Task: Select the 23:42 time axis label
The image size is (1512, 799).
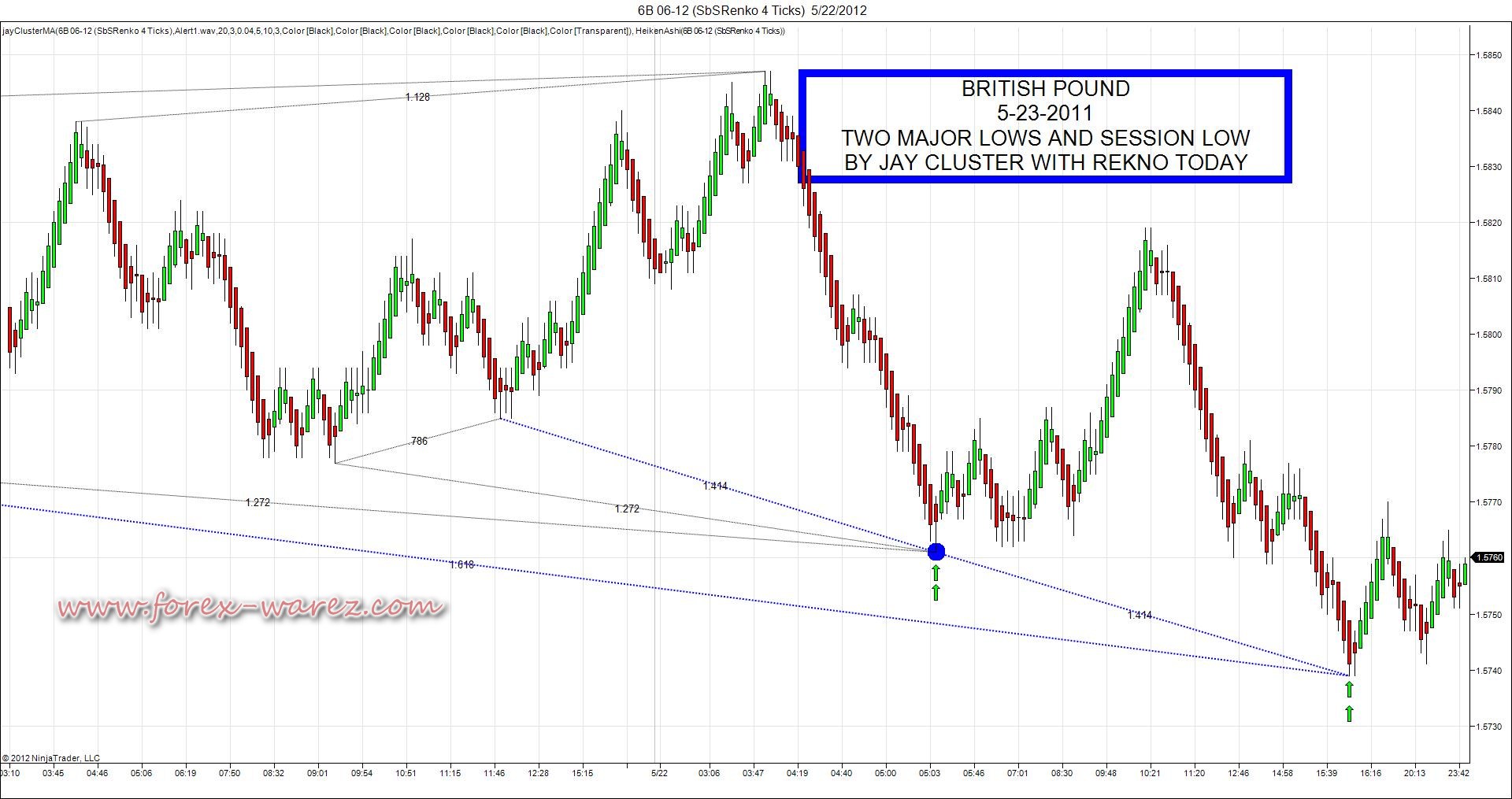Action: tap(1458, 773)
